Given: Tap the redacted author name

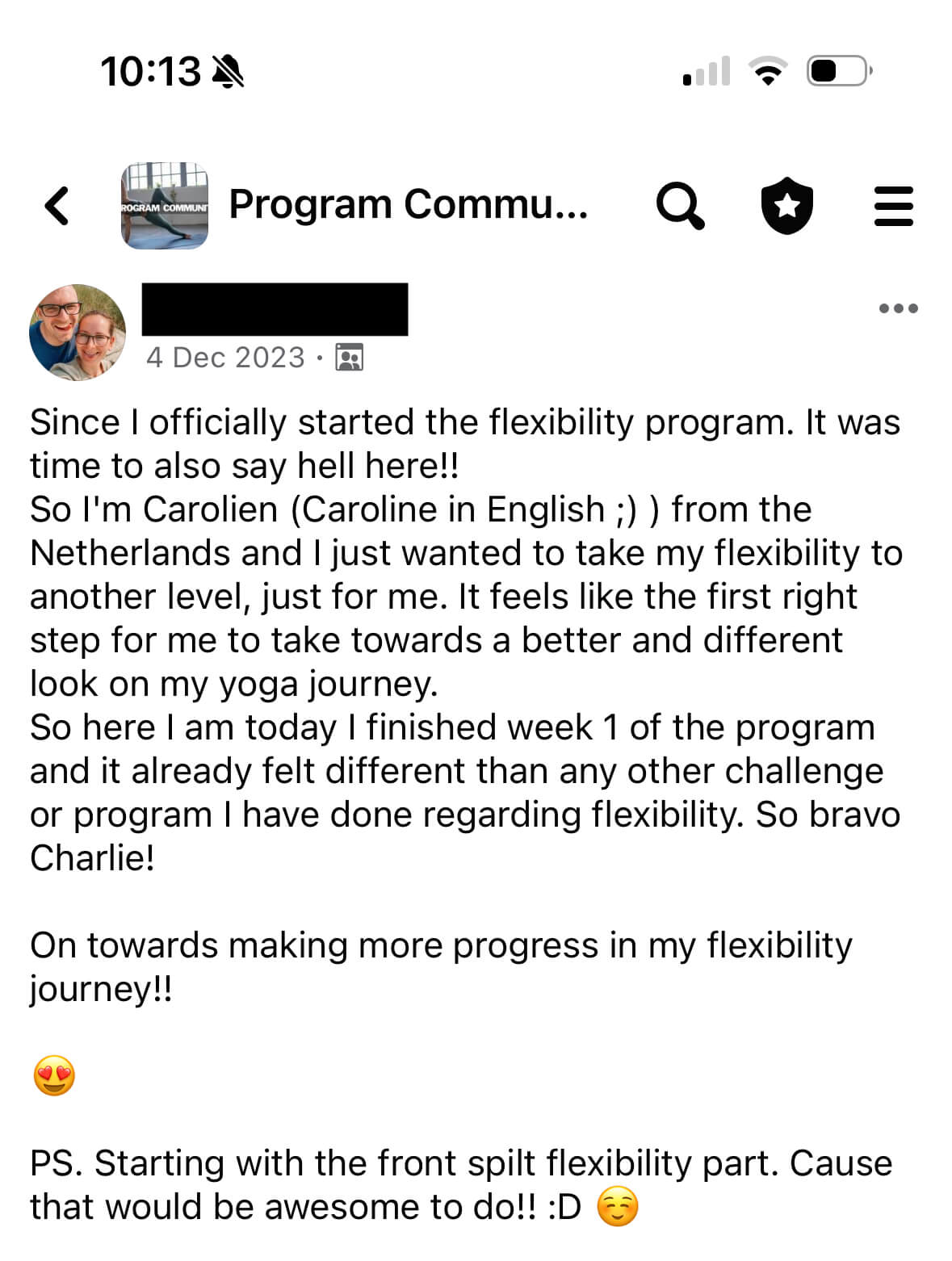Looking at the screenshot, I should pyautogui.click(x=275, y=309).
